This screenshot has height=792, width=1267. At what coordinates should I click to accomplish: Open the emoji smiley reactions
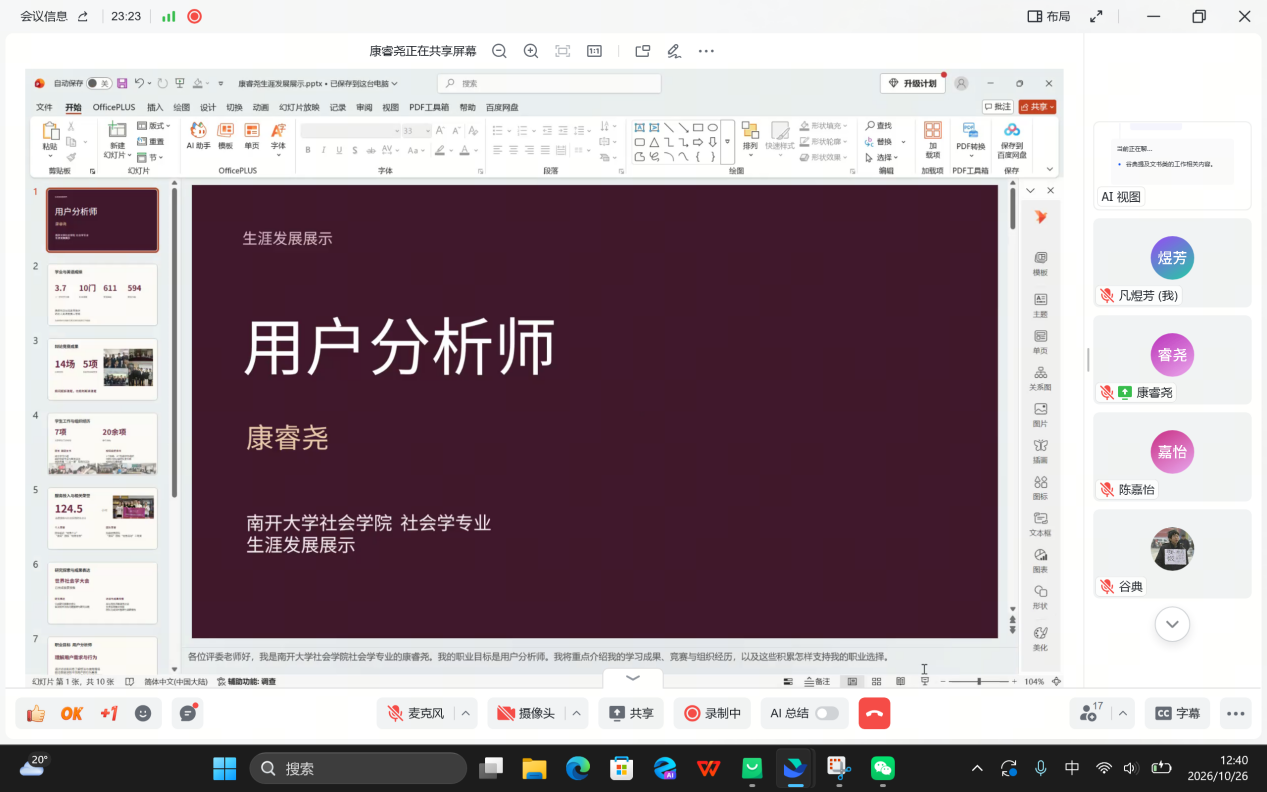click(143, 713)
